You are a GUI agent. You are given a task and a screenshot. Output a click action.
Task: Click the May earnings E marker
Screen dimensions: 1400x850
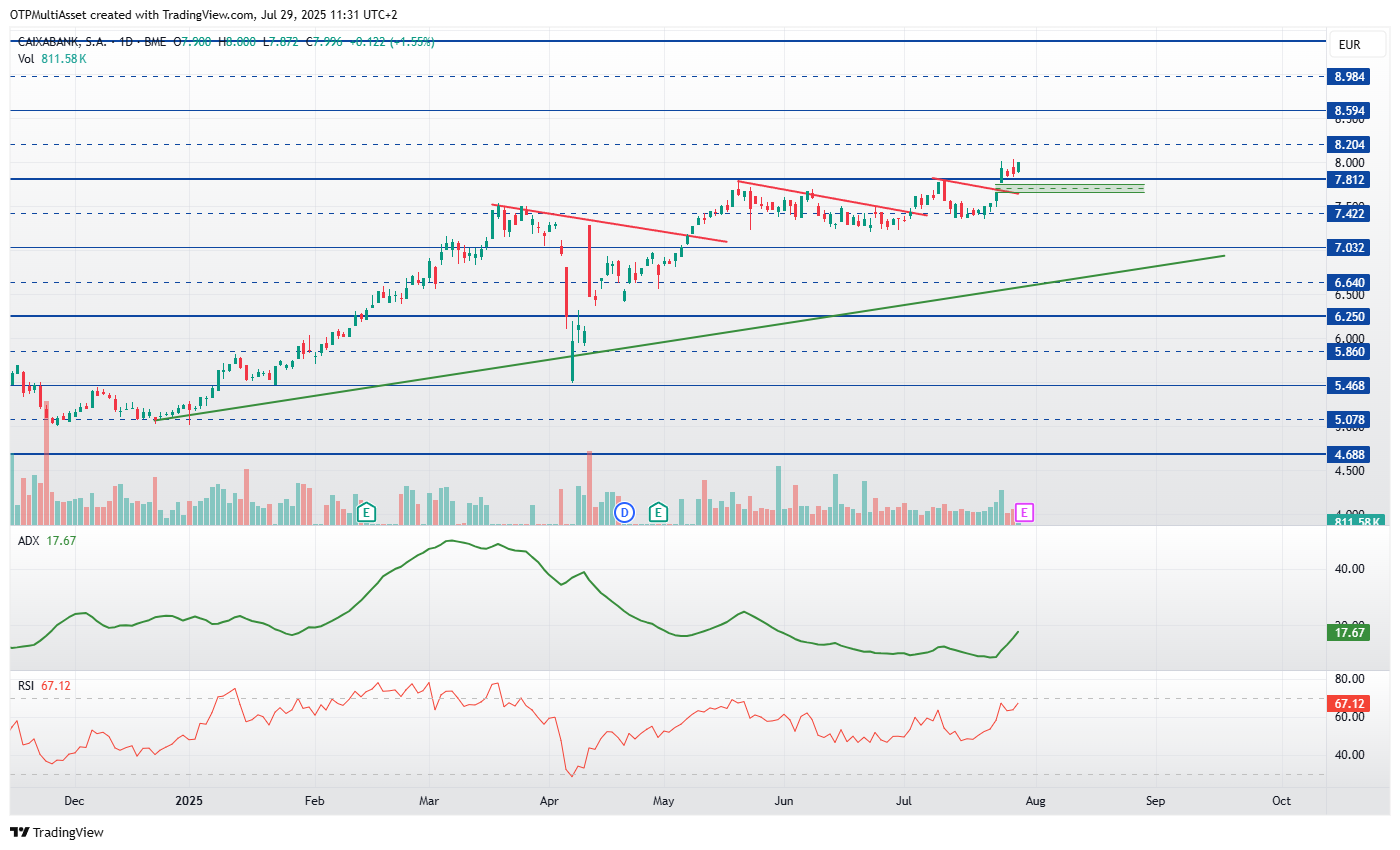click(x=658, y=512)
